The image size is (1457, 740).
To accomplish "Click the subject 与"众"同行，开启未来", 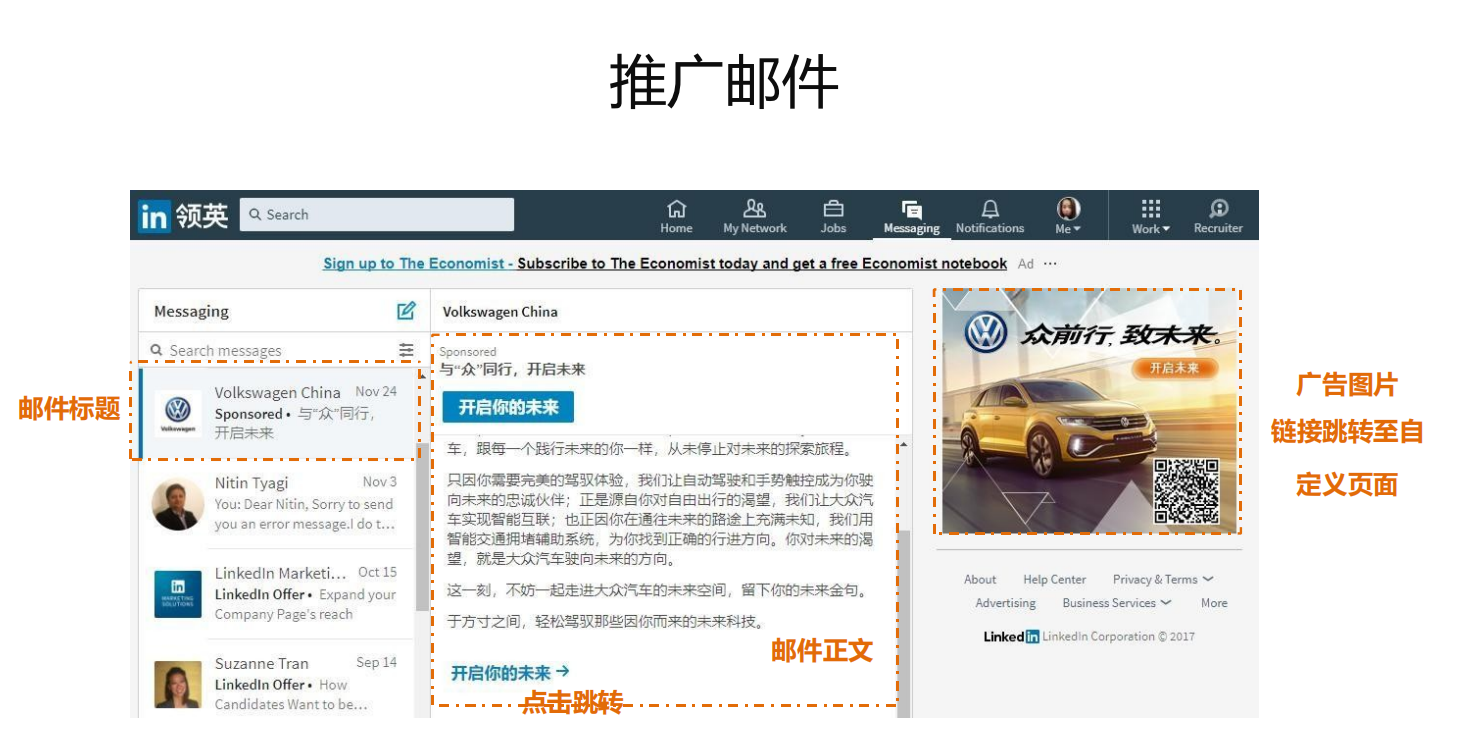I will click(x=512, y=370).
